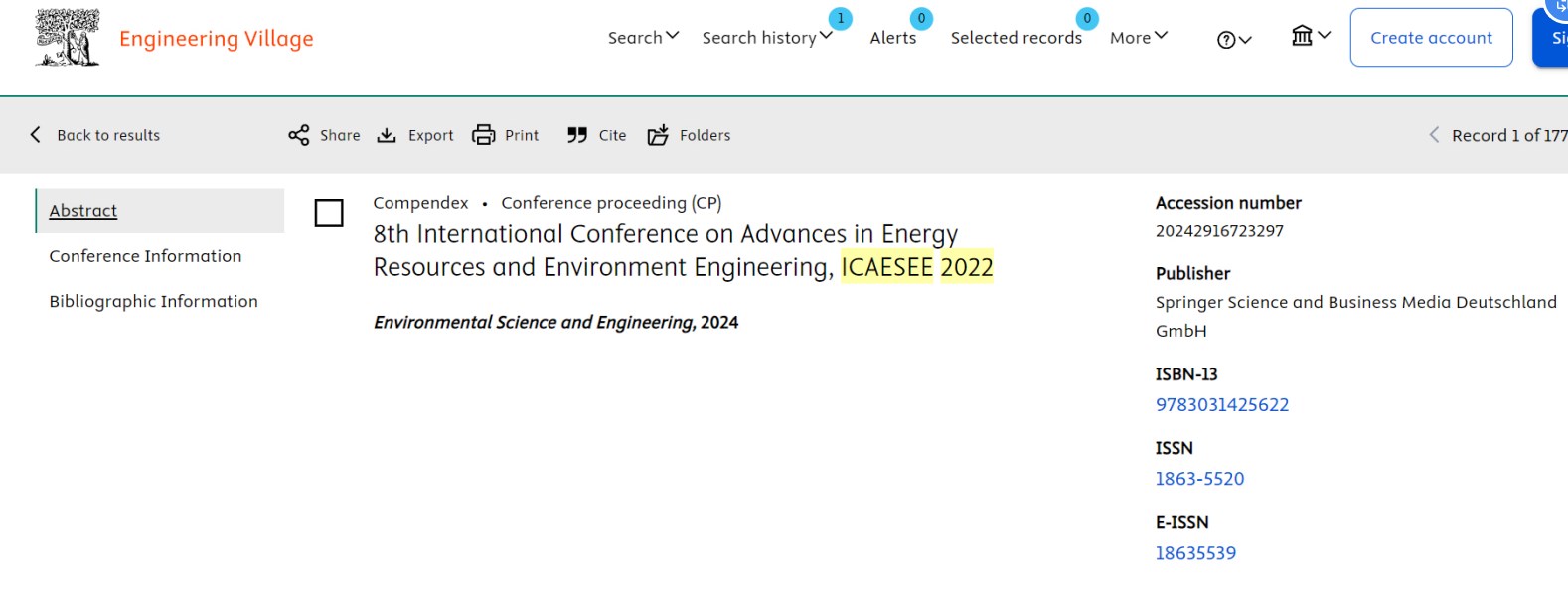This screenshot has width=1568, height=589.
Task: Click the Folders icon
Action: [658, 135]
